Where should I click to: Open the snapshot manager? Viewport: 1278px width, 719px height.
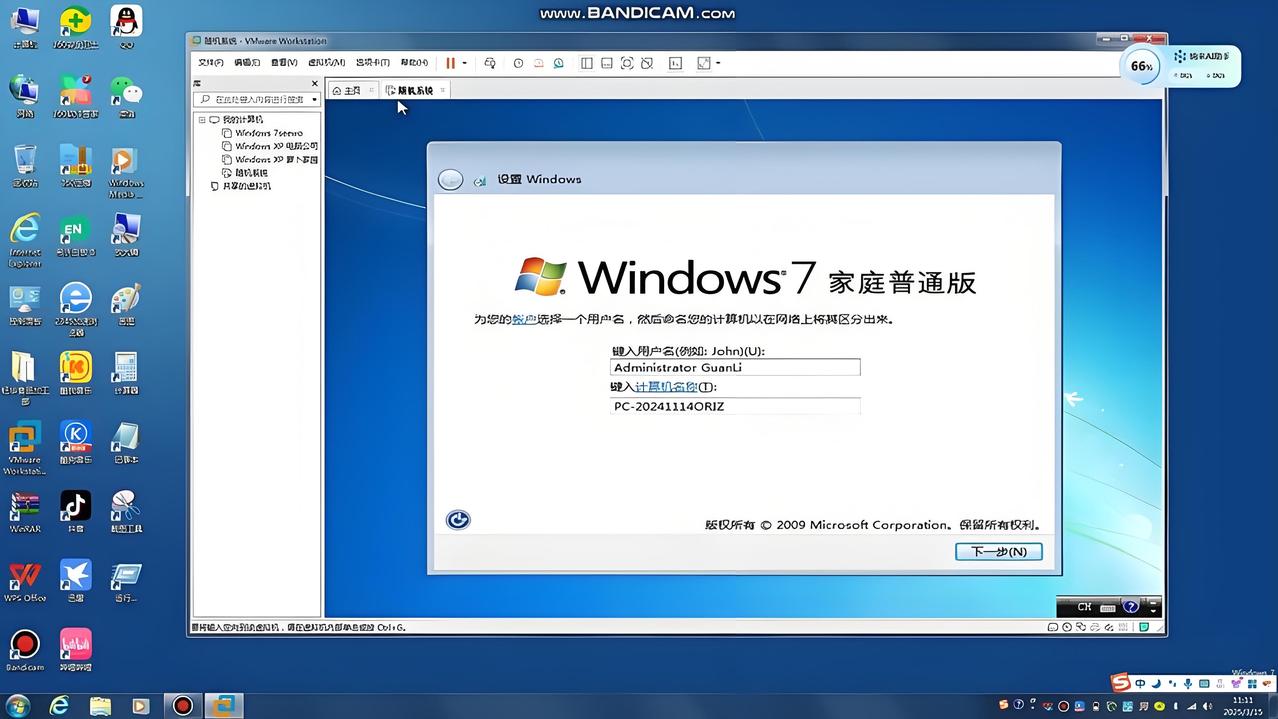558,62
